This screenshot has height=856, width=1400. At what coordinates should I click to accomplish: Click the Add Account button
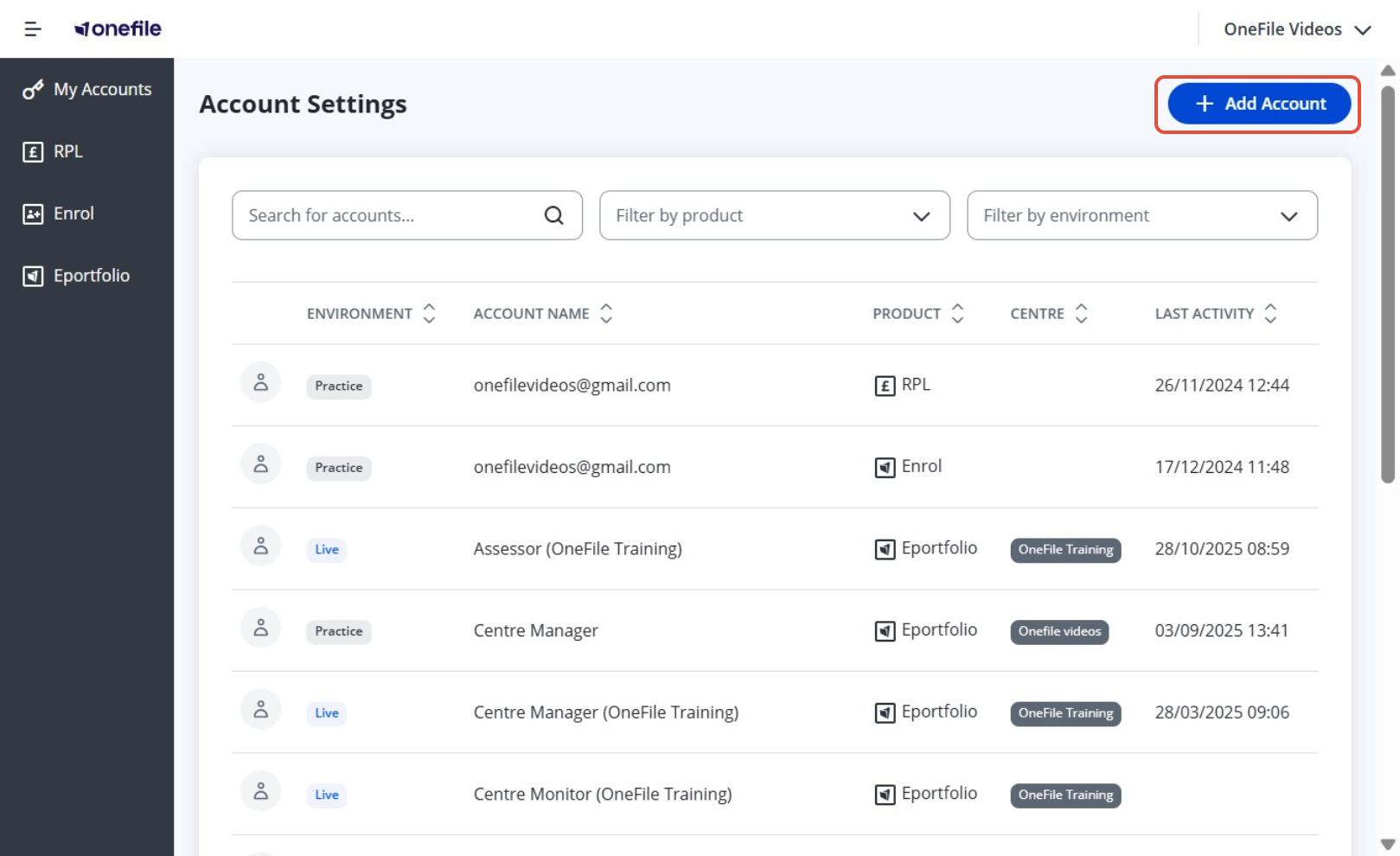click(x=1258, y=104)
